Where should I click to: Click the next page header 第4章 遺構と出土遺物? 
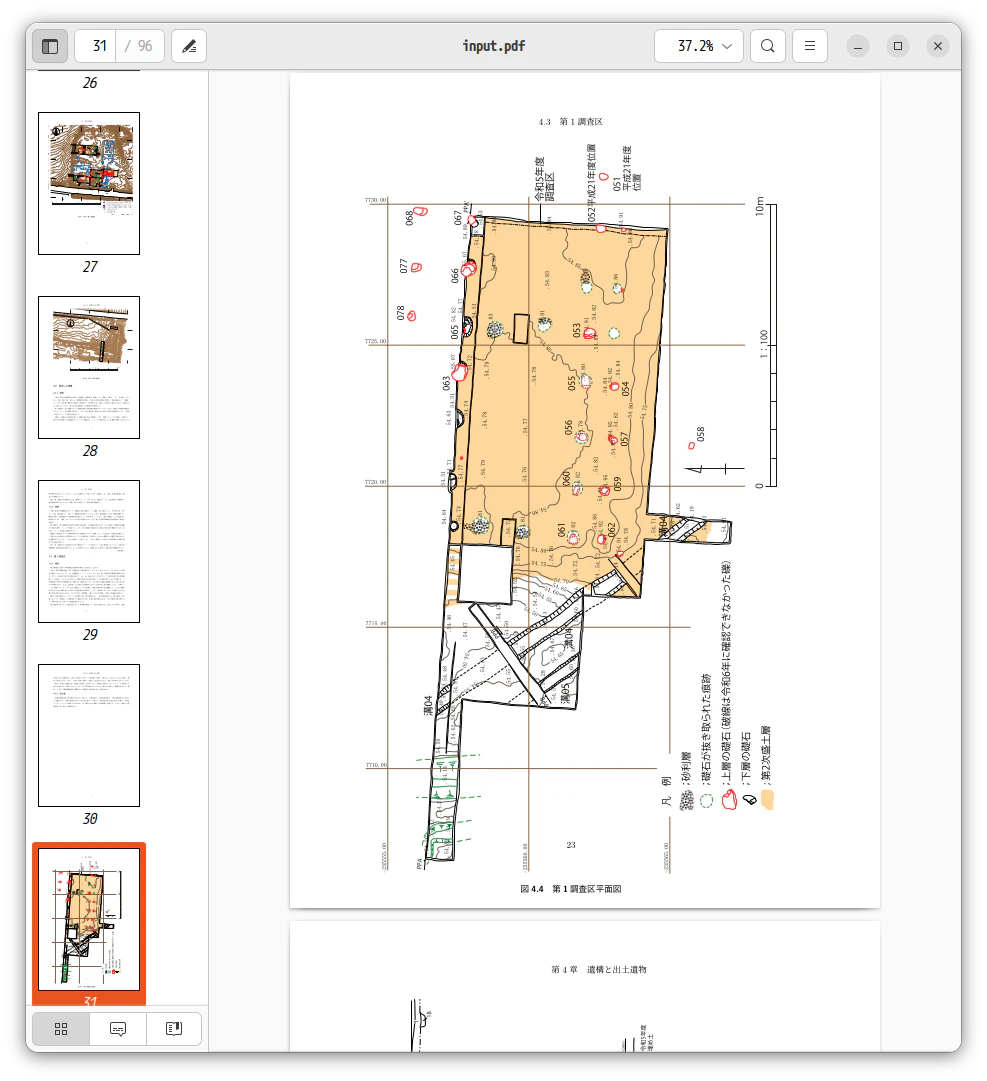tap(599, 969)
